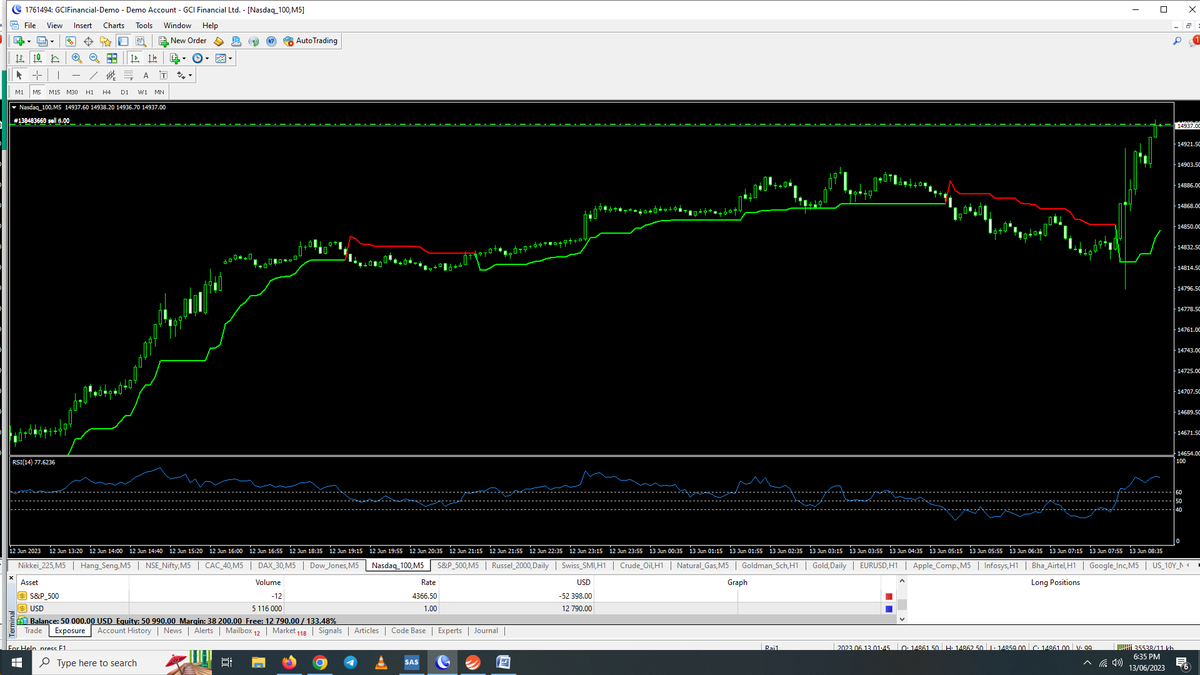Draw a vertical line
Screen dimensions: 1200x675
coord(58,75)
